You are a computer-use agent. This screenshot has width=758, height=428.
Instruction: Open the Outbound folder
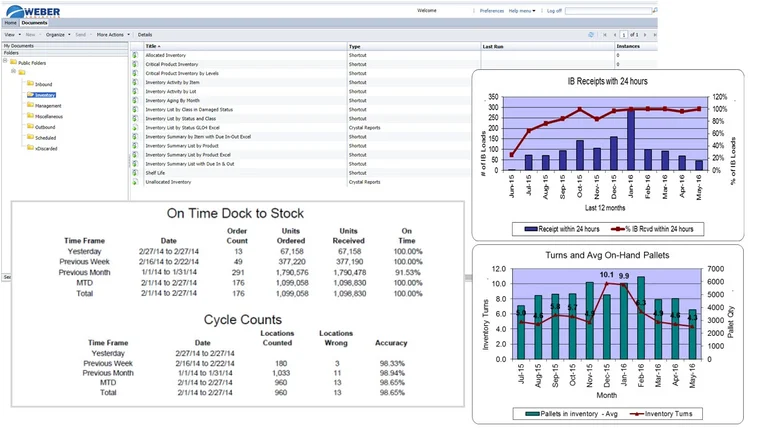(46, 127)
